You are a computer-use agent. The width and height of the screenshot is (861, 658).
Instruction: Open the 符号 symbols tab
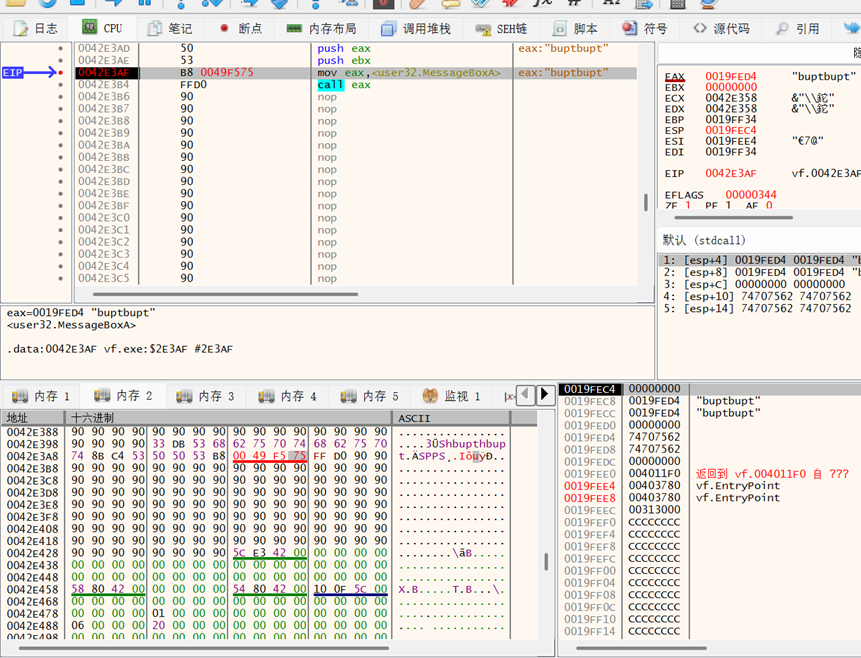coord(645,29)
